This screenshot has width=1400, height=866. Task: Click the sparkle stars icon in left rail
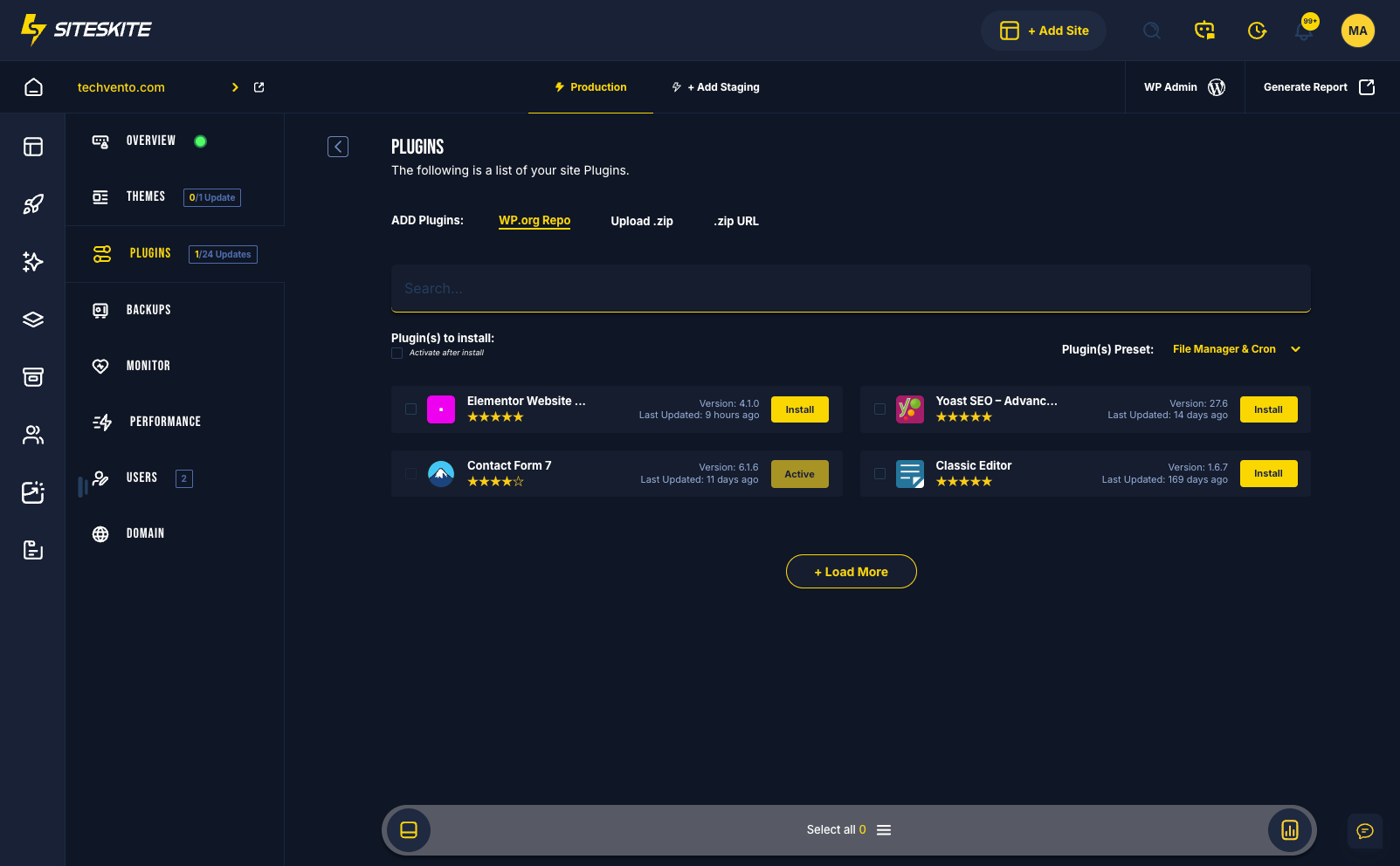33,262
